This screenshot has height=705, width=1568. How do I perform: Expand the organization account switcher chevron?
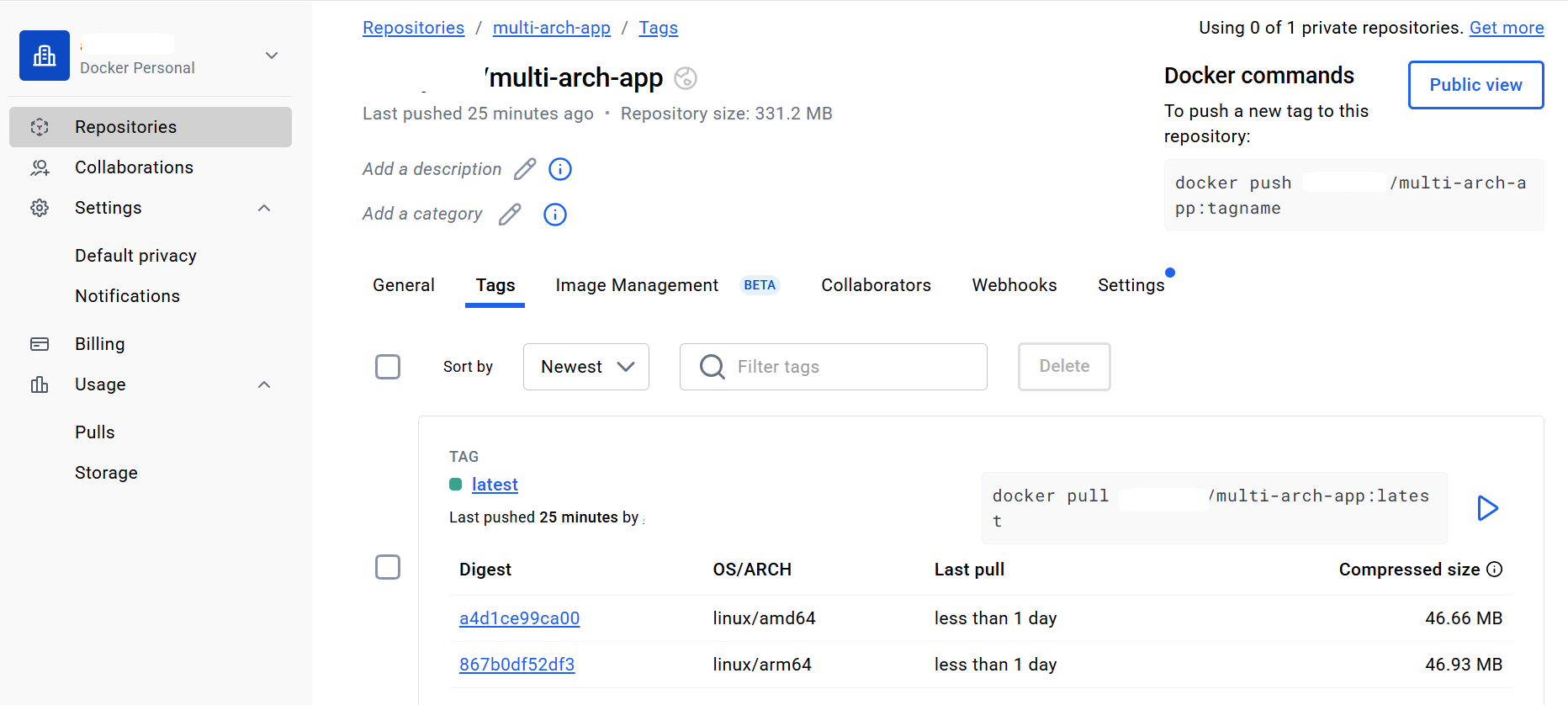point(272,56)
